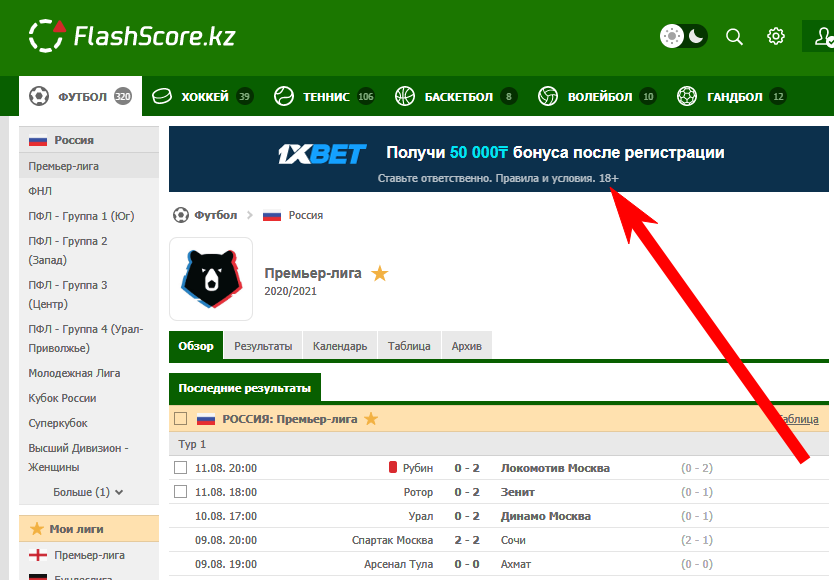Switch to the Таблица tab
Viewport: 834px width, 580px height.
click(409, 346)
